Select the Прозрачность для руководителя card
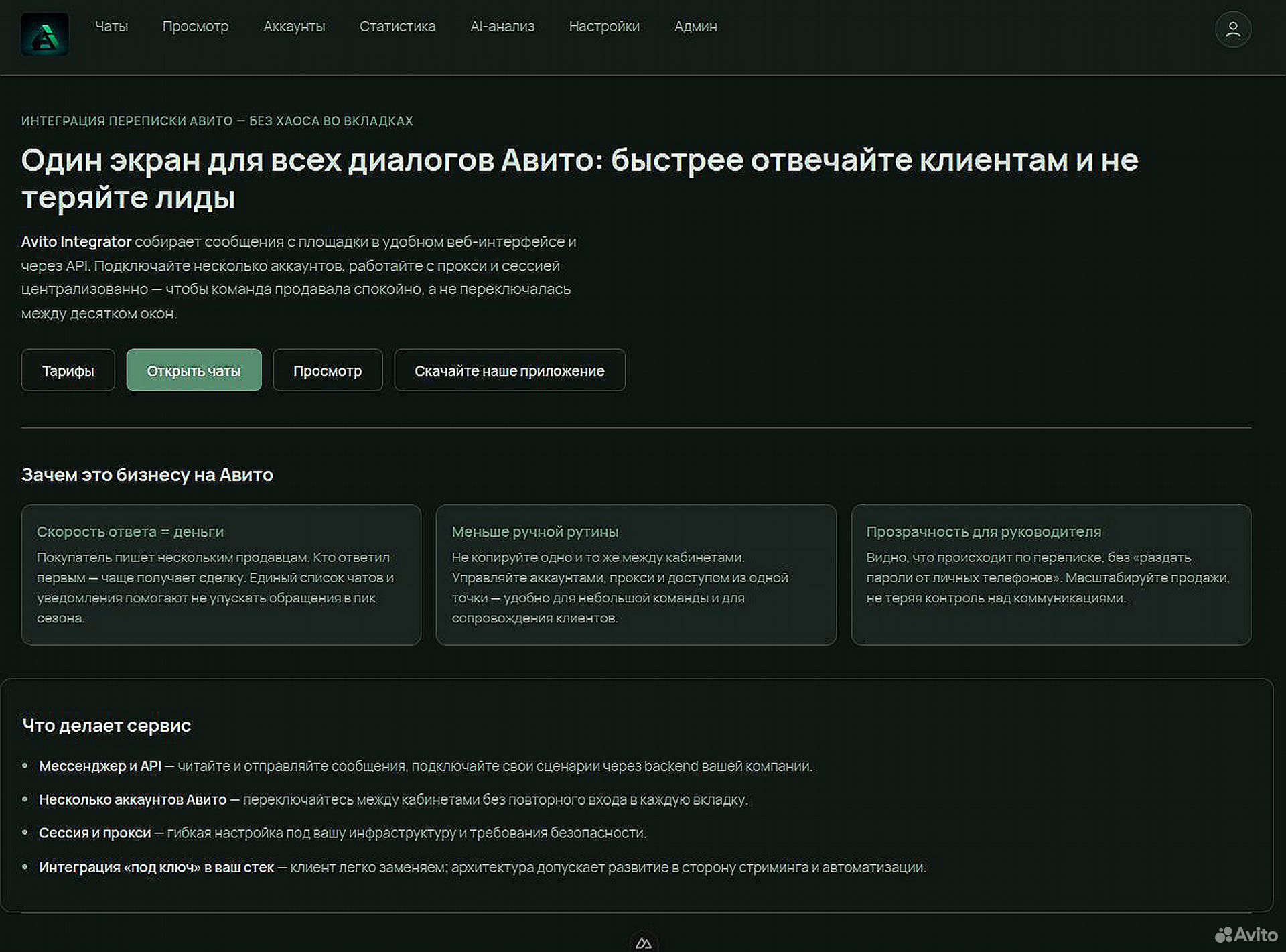1286x952 pixels. [x=1051, y=575]
